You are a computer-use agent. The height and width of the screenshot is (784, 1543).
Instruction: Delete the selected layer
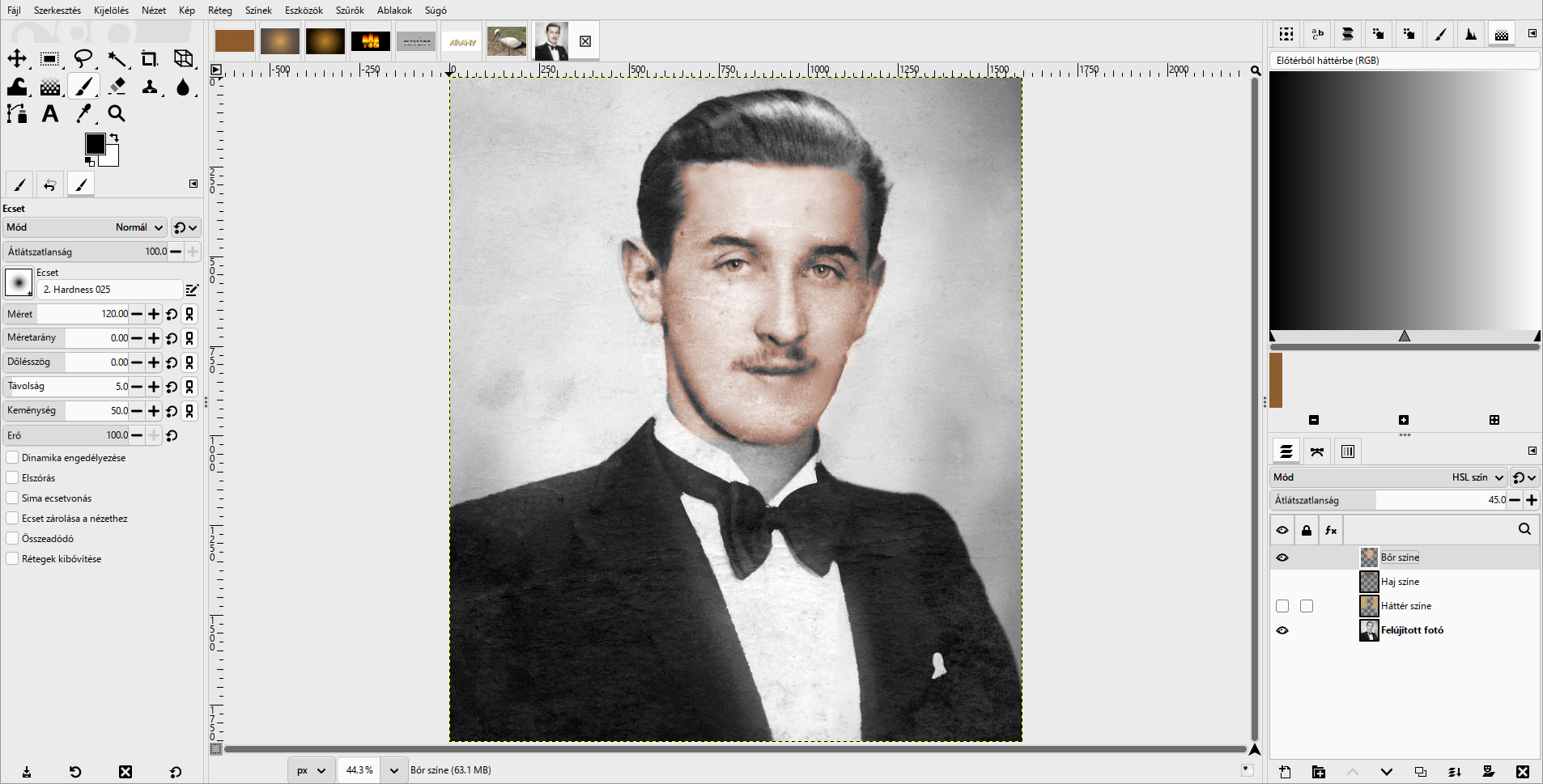click(1523, 772)
